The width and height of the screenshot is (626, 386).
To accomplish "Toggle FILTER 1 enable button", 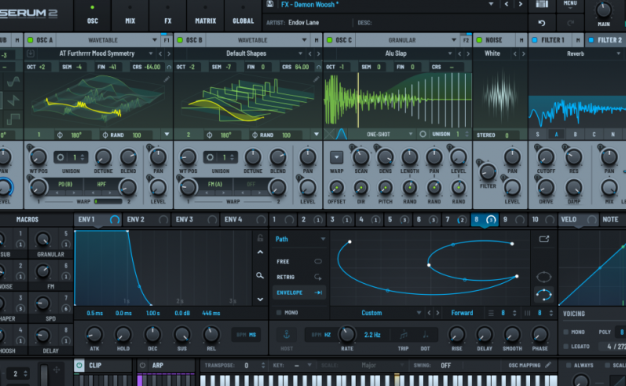I will (x=535, y=40).
